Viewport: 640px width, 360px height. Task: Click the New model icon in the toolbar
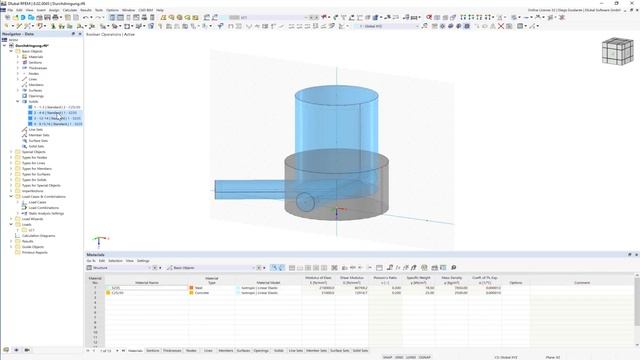pyautogui.click(x=7, y=18)
